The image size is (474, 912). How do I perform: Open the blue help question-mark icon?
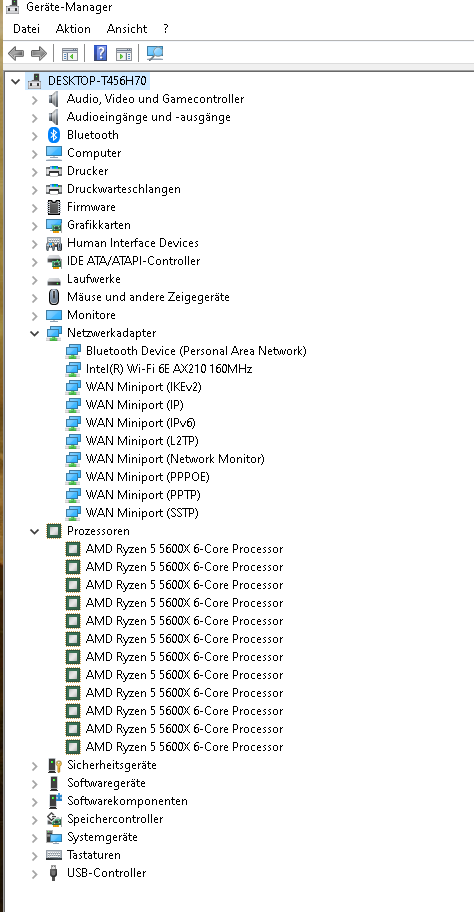[x=100, y=54]
